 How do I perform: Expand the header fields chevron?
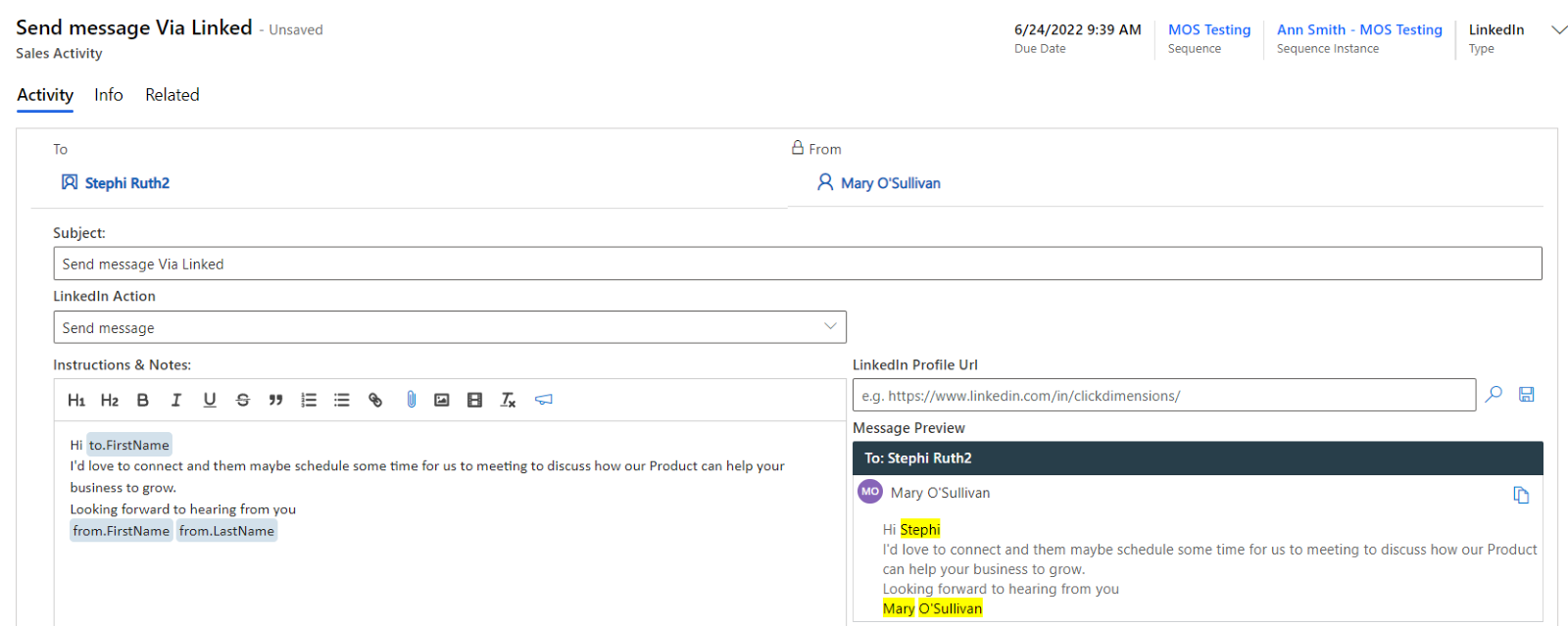(x=1559, y=30)
